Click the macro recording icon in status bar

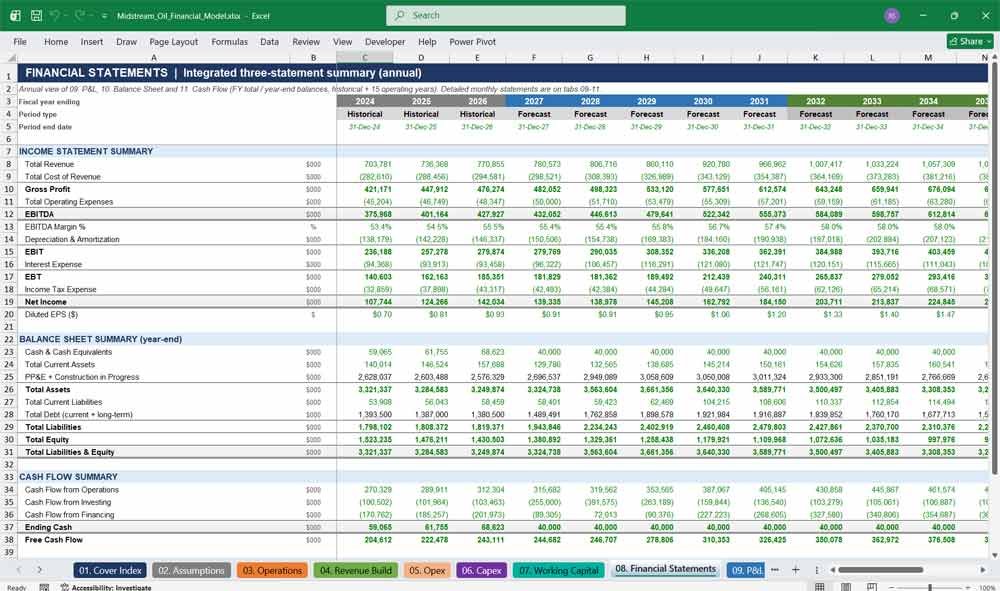pyautogui.click(x=44, y=587)
